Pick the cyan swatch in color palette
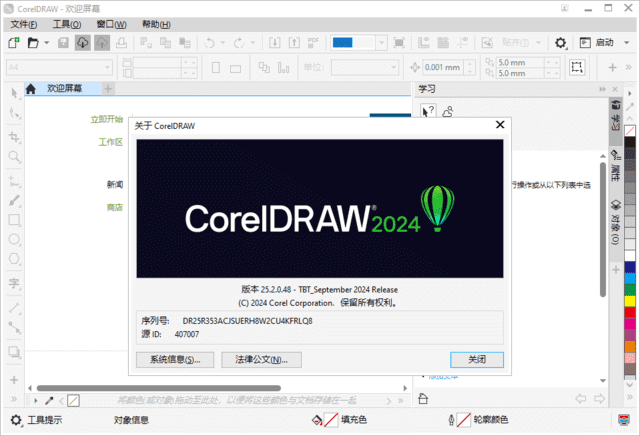The height and width of the screenshot is (436, 640). point(630,278)
